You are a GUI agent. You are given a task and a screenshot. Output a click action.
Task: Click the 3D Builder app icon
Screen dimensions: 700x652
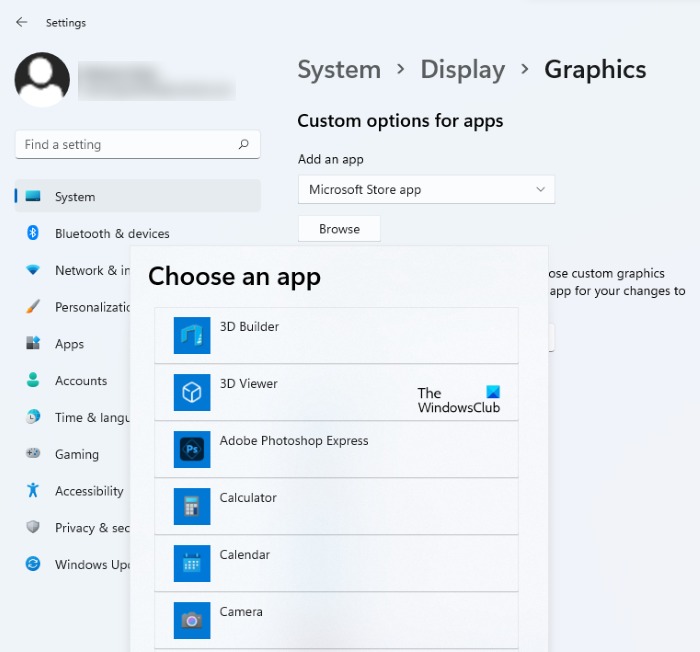(x=191, y=336)
